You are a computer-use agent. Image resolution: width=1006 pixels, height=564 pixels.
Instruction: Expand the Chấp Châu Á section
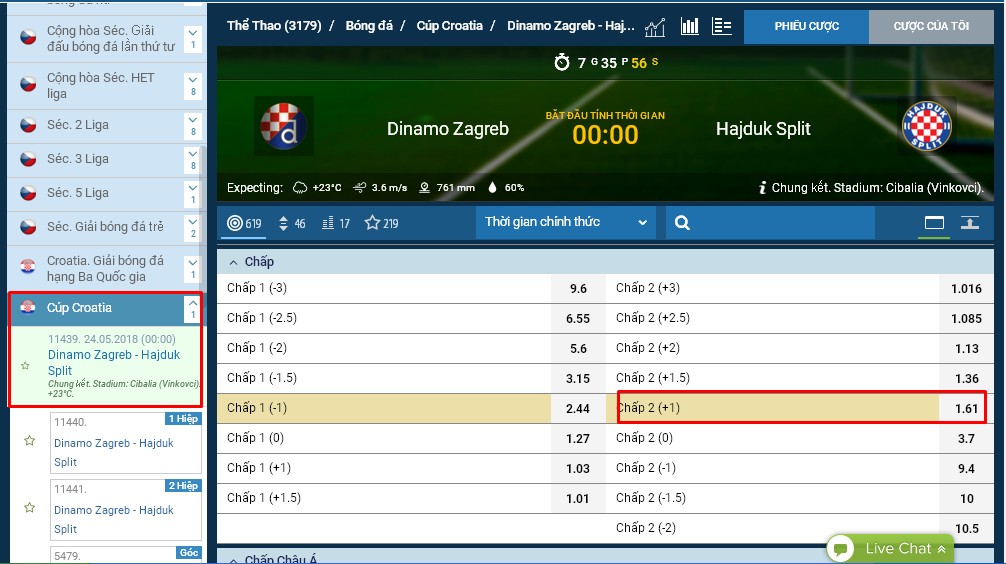pos(234,560)
